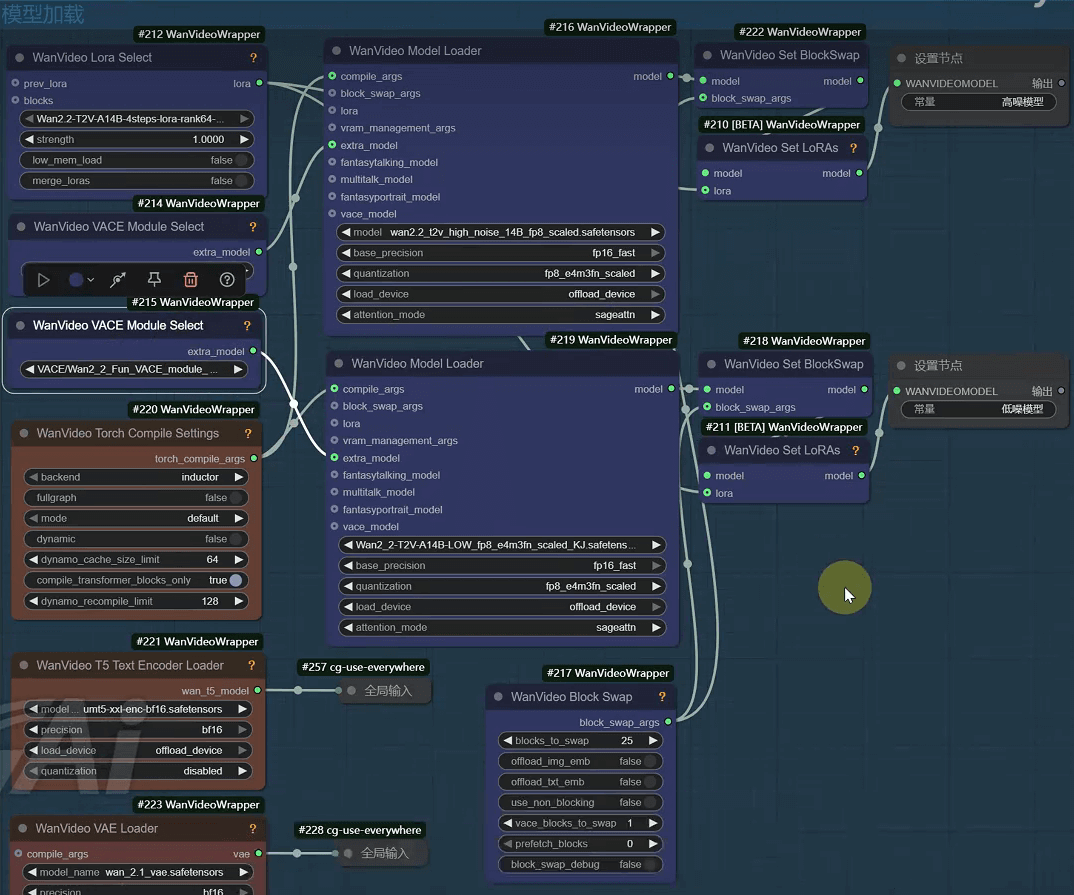Pin the selected node with the pin icon
Image resolution: width=1074 pixels, height=895 pixels.
154,279
